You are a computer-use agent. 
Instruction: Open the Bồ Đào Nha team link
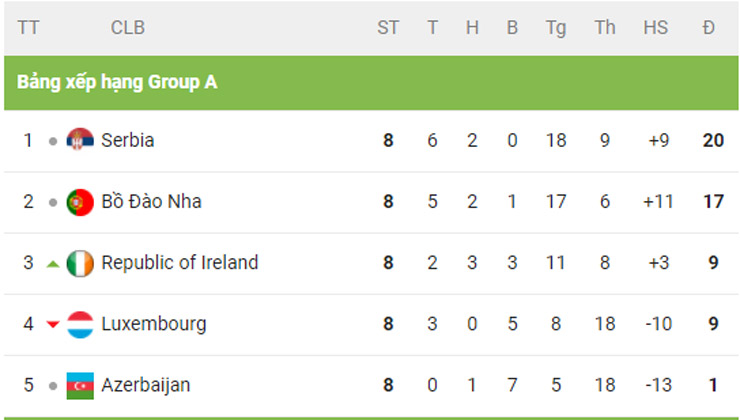tap(151, 202)
